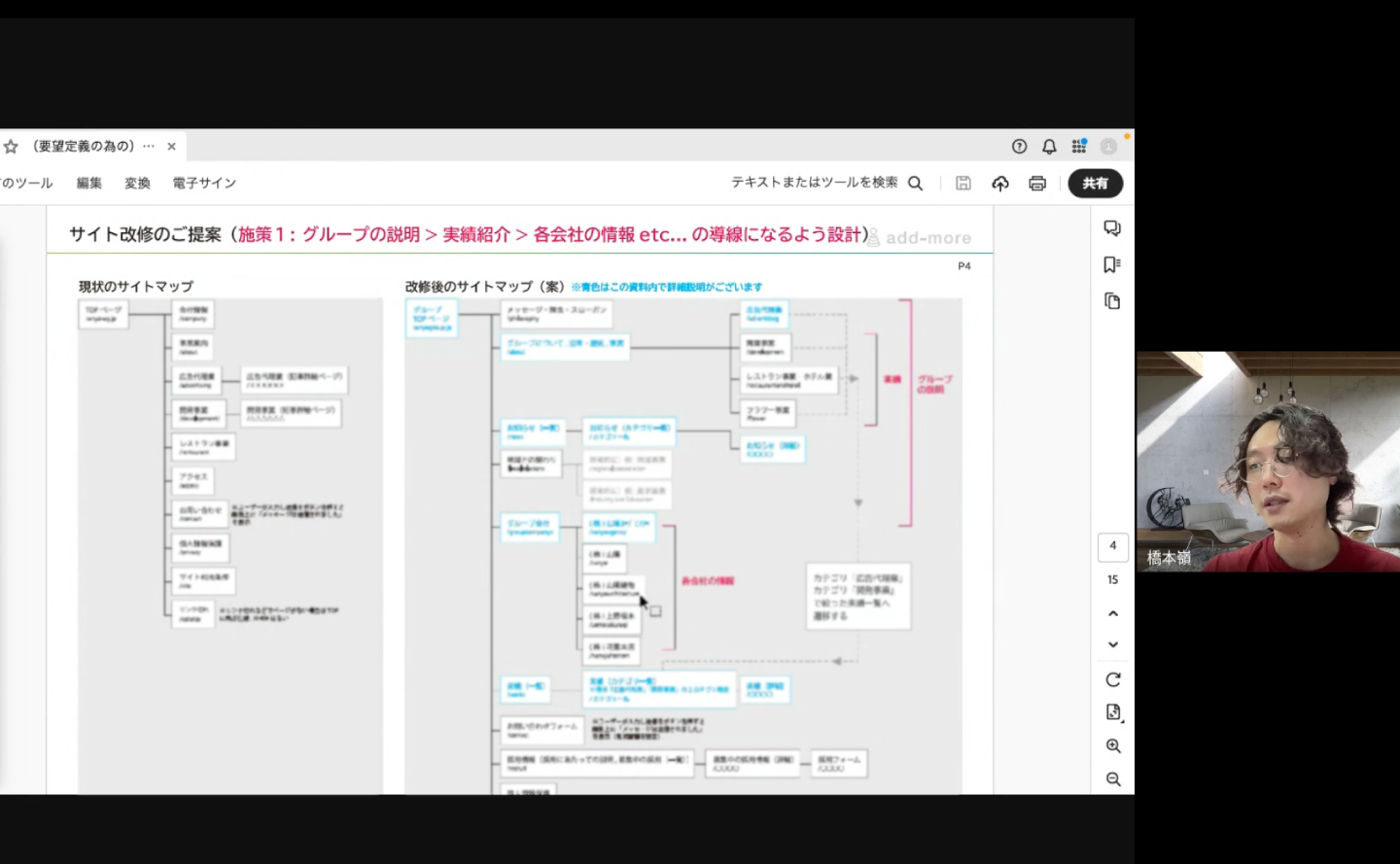
Task: Click the カテゴリ「広告代理業」 note box
Action: click(858, 596)
